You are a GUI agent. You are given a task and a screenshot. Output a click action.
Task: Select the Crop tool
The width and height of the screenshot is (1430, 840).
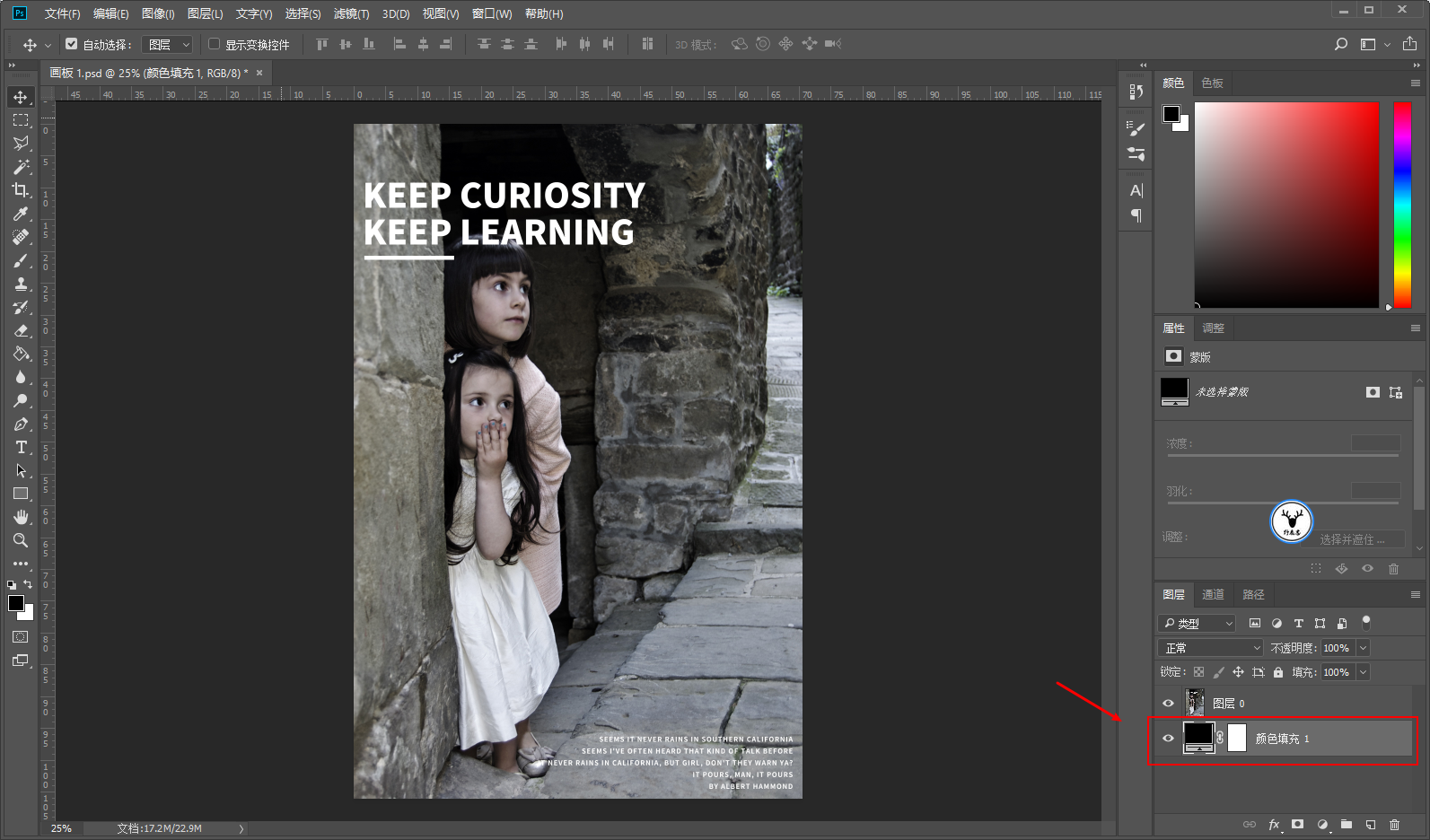20,190
